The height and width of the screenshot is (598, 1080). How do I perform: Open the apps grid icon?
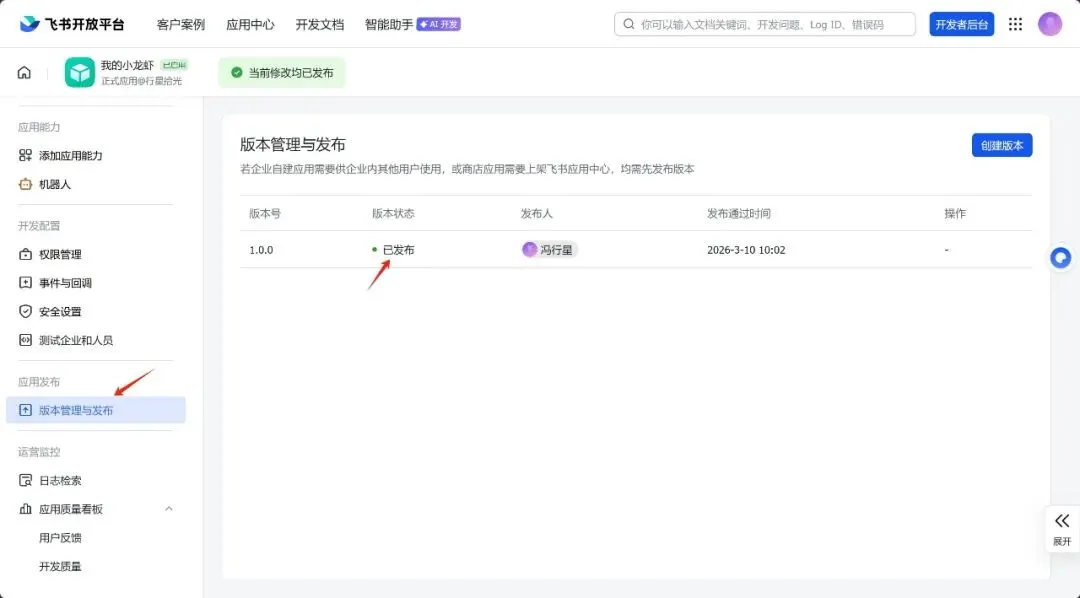1015,24
